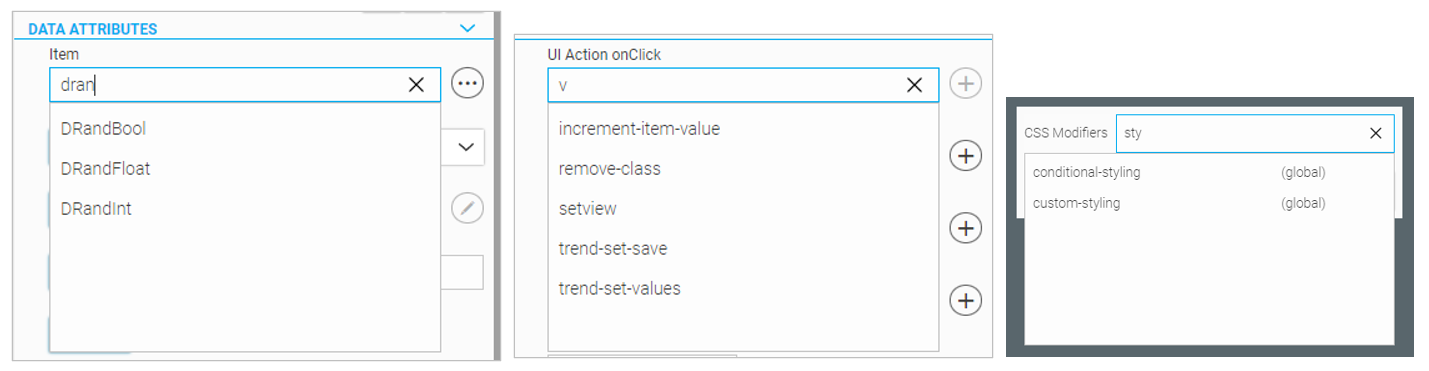Click plus button next to setview
This screenshot has height=371, width=1429.
[x=965, y=228]
